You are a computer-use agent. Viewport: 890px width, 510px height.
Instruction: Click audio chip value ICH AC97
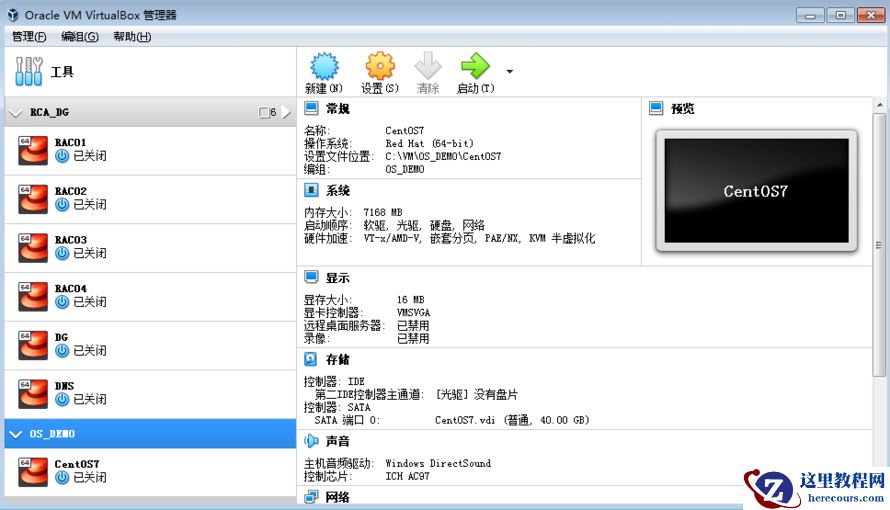coord(407,477)
